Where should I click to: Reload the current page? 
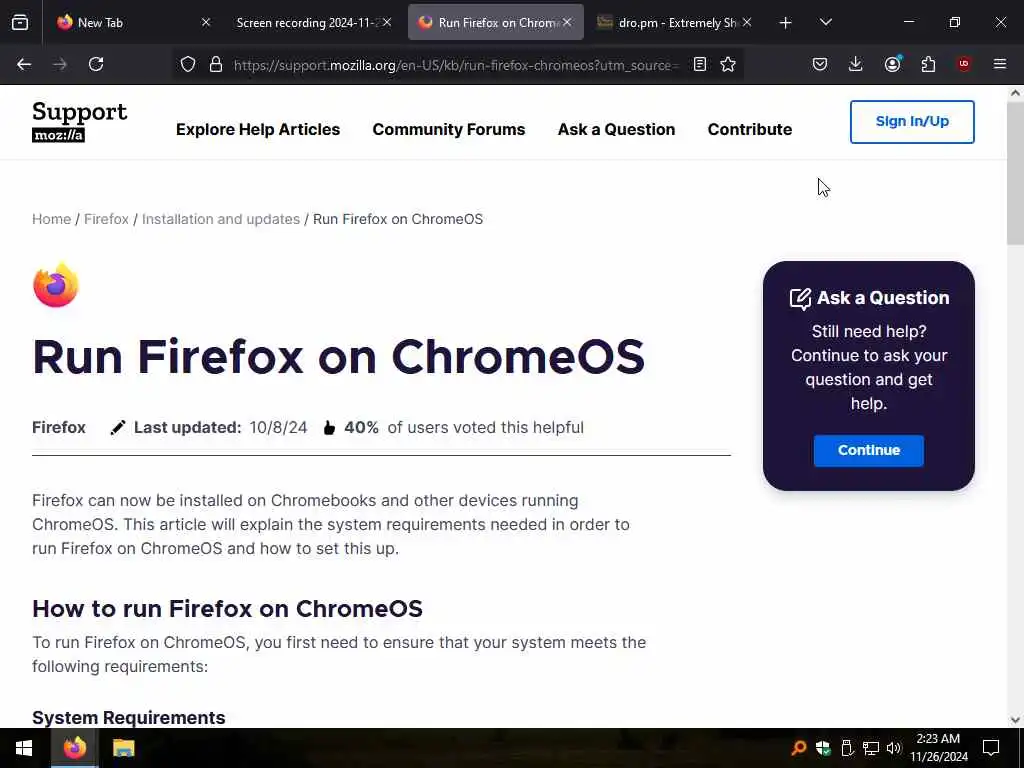(x=96, y=64)
